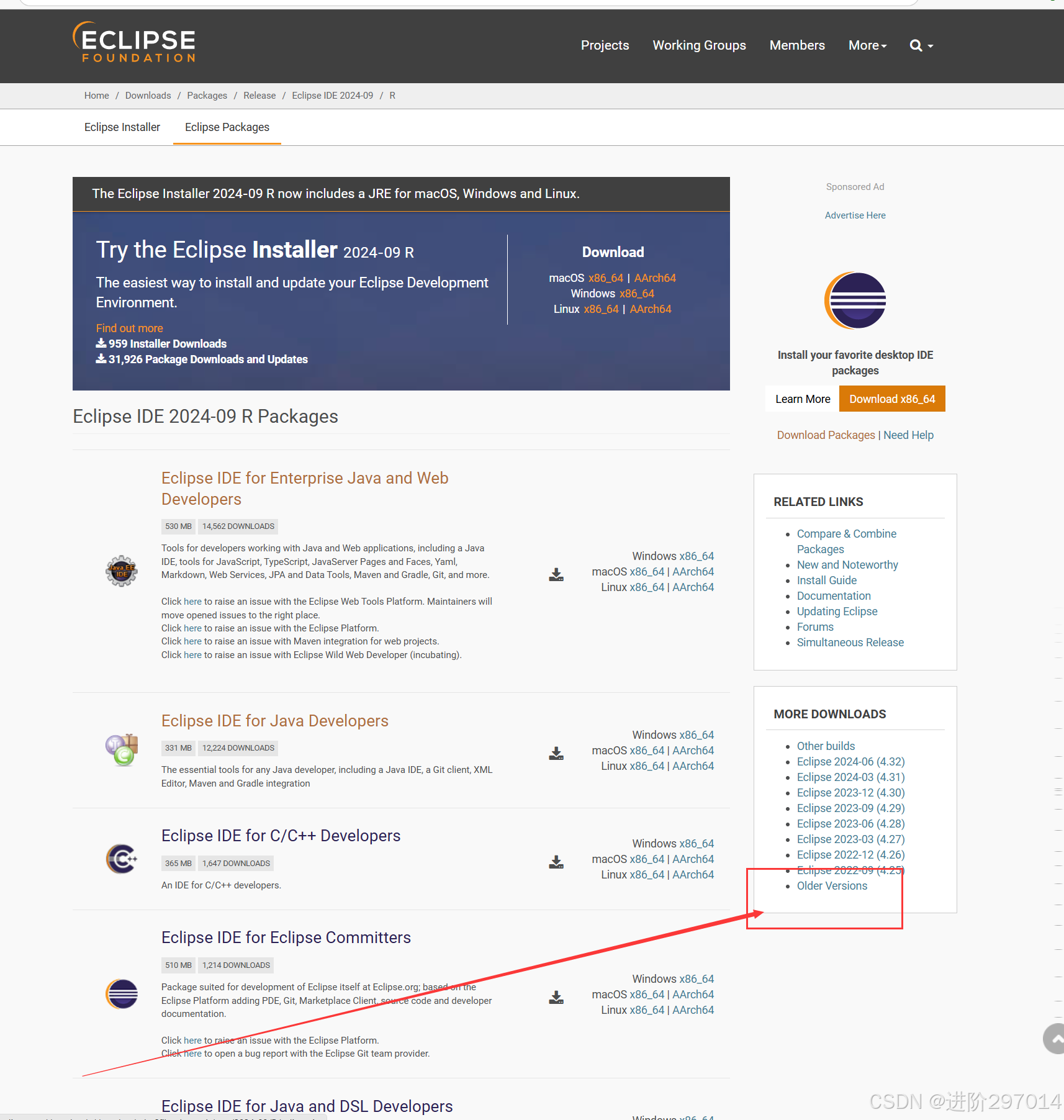
Task: Click download icon for Enterprise Java package
Action: click(x=556, y=574)
